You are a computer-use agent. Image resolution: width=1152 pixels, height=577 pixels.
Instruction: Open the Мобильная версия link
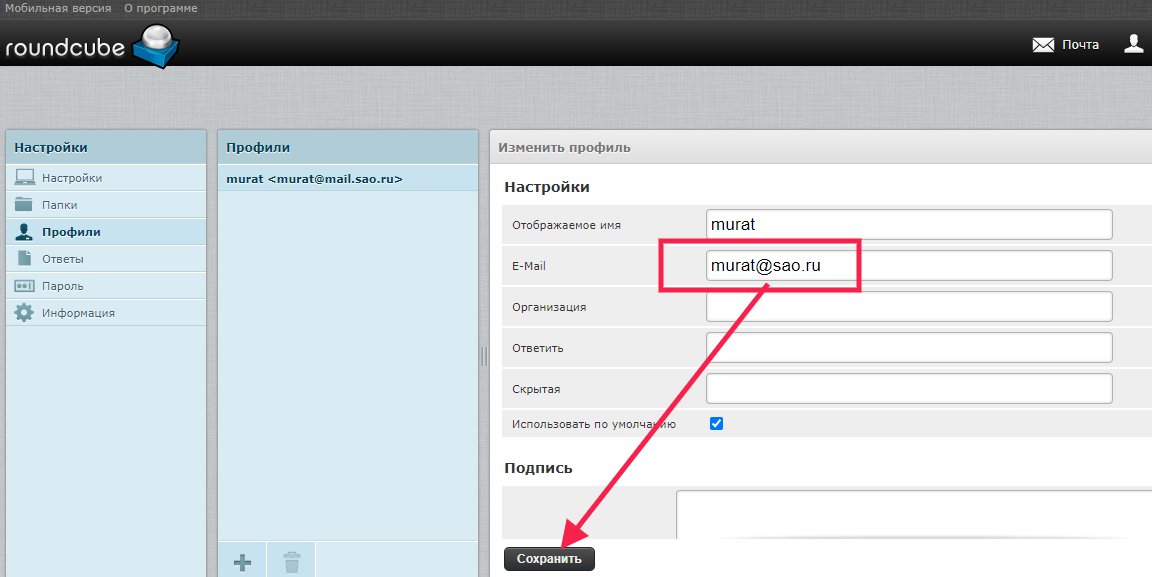coord(58,8)
